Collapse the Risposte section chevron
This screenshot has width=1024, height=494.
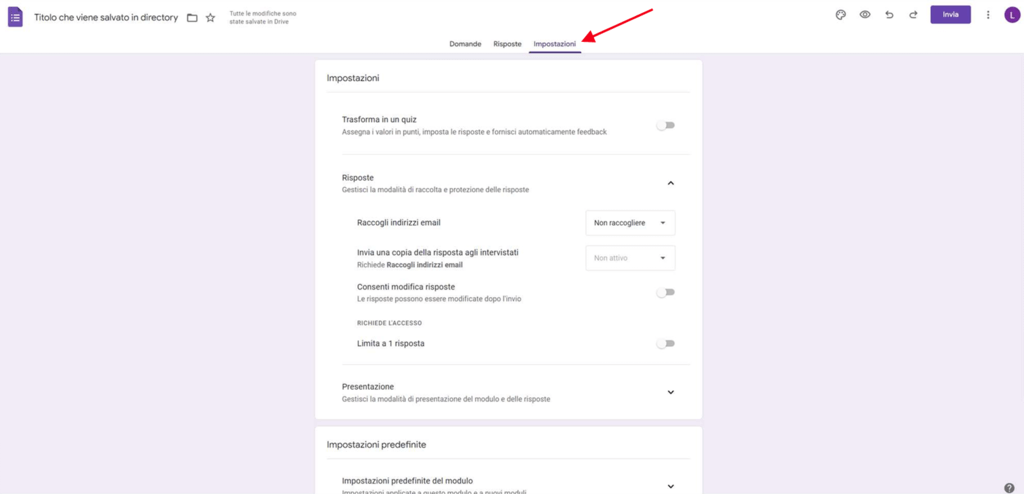point(670,183)
